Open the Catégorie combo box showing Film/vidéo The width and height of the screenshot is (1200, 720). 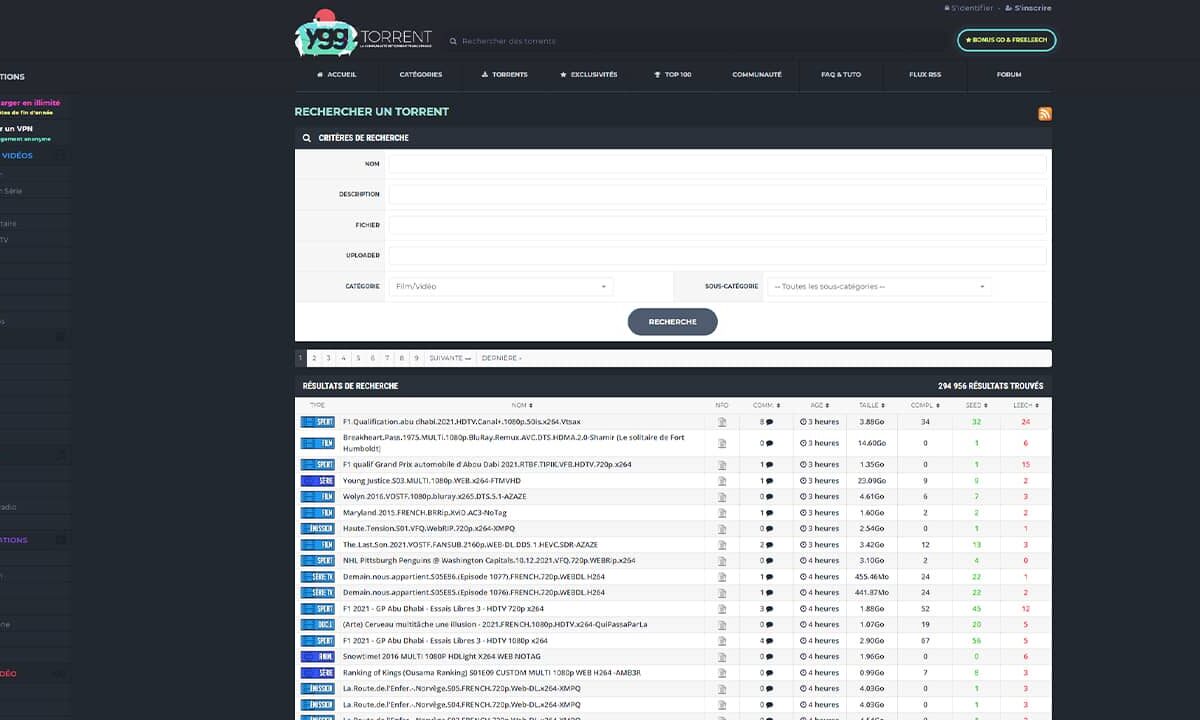click(x=500, y=286)
